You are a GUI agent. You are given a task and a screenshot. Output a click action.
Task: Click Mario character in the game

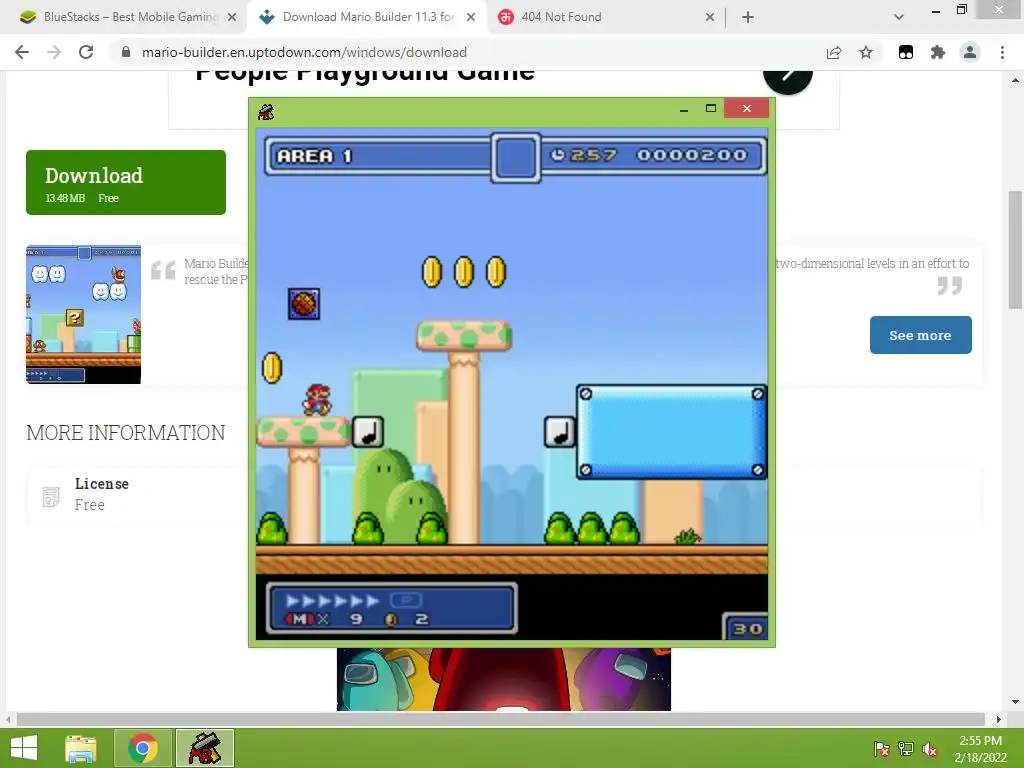click(x=317, y=400)
